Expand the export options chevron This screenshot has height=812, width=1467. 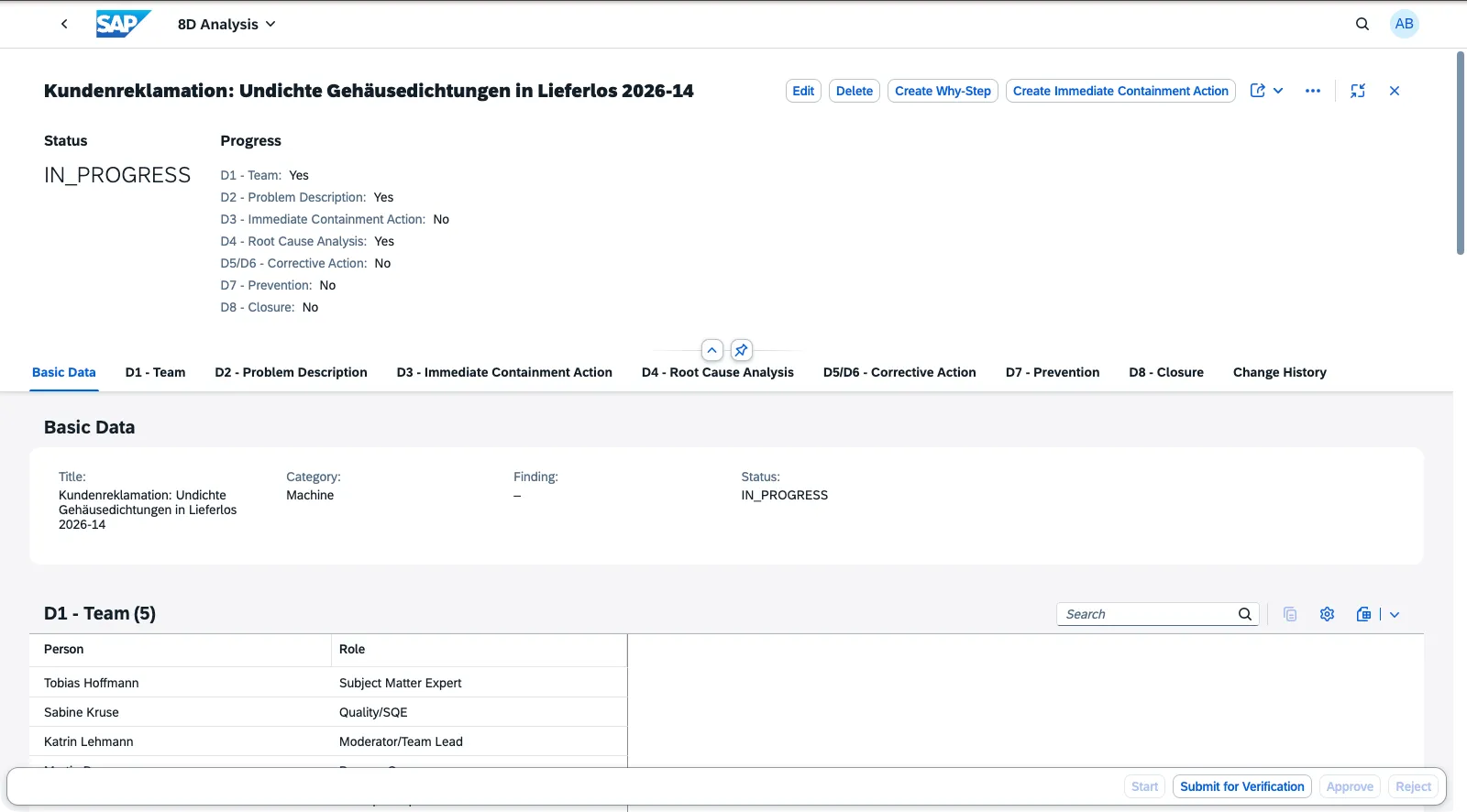pyautogui.click(x=1395, y=614)
